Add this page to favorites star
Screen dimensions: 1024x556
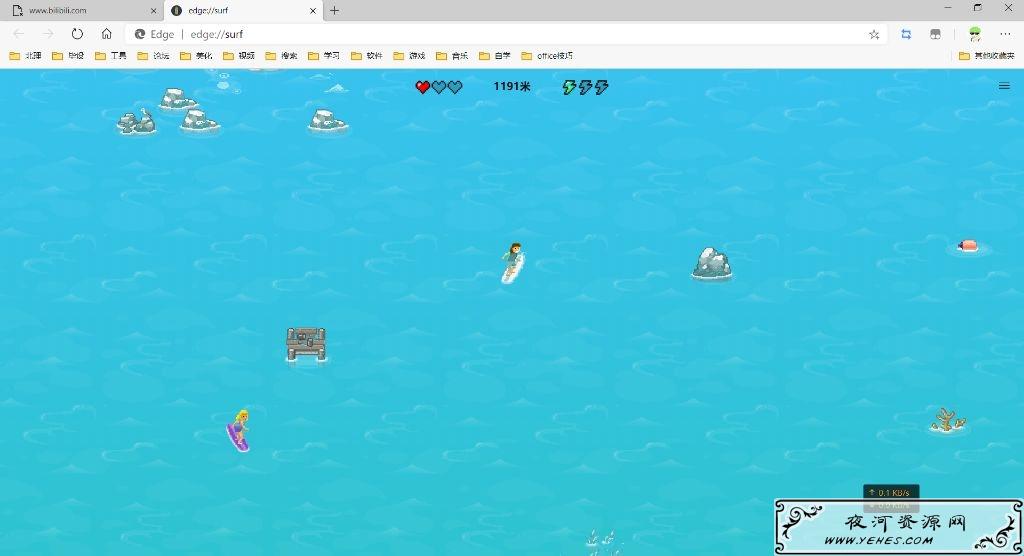click(x=874, y=35)
